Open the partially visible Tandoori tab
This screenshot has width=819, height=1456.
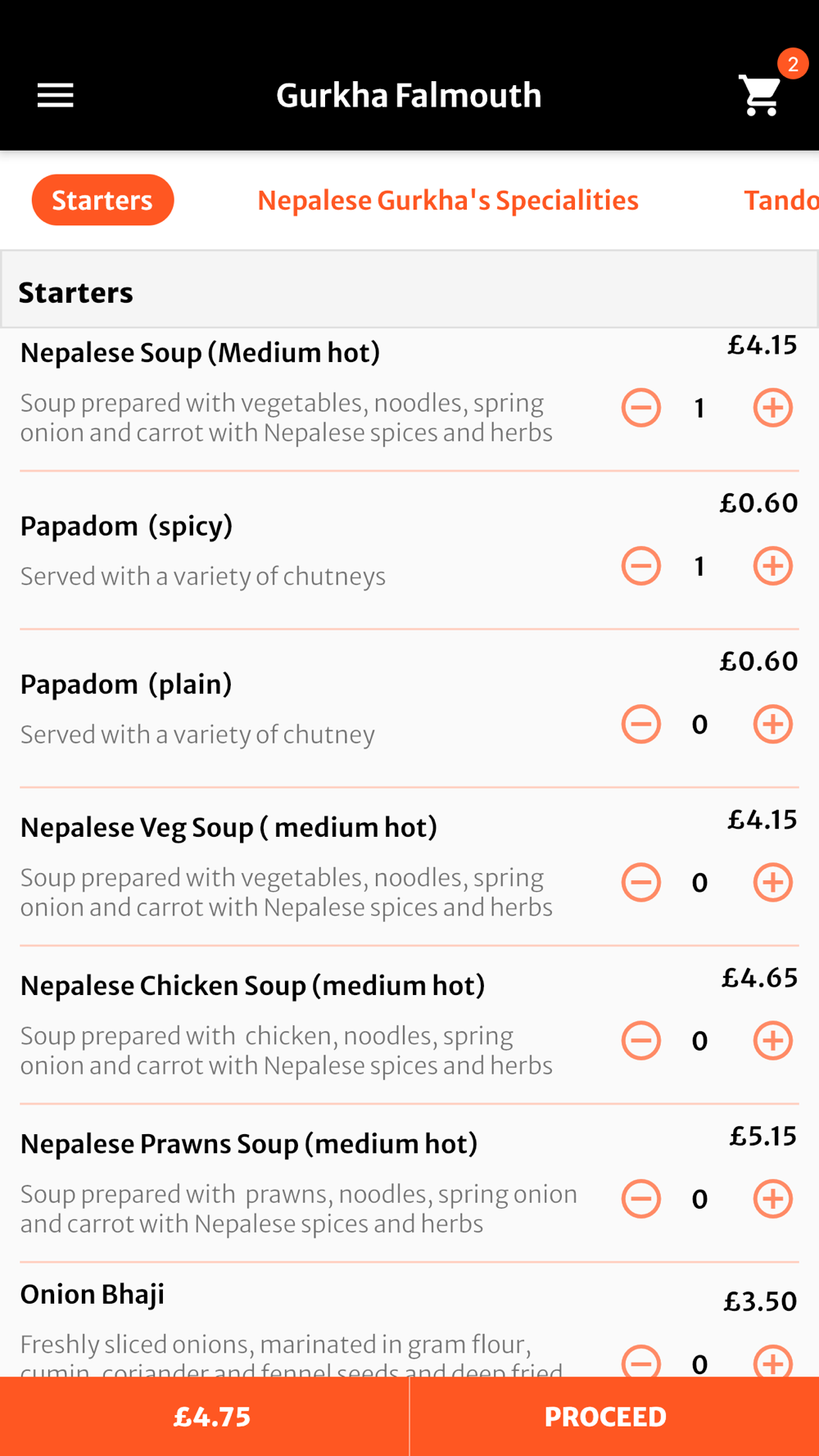781,200
